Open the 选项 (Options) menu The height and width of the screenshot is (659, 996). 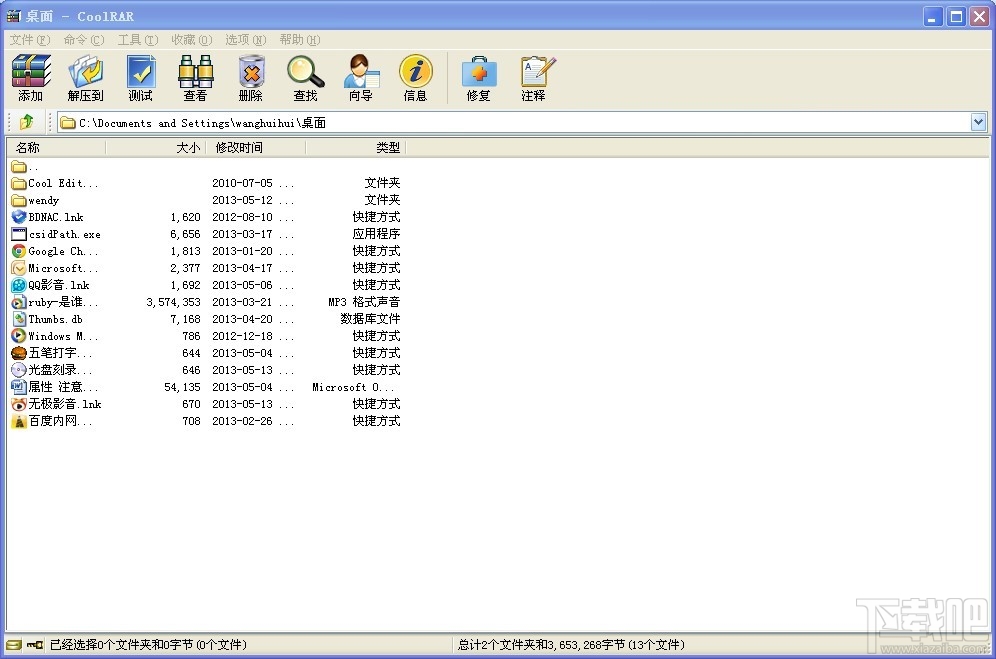[x=244, y=40]
